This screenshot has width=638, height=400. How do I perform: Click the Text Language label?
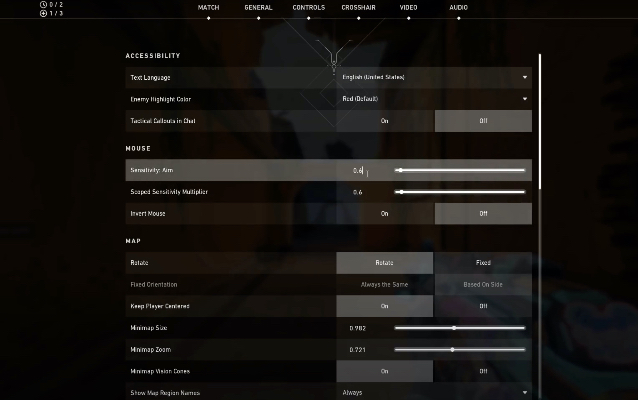[x=150, y=77]
